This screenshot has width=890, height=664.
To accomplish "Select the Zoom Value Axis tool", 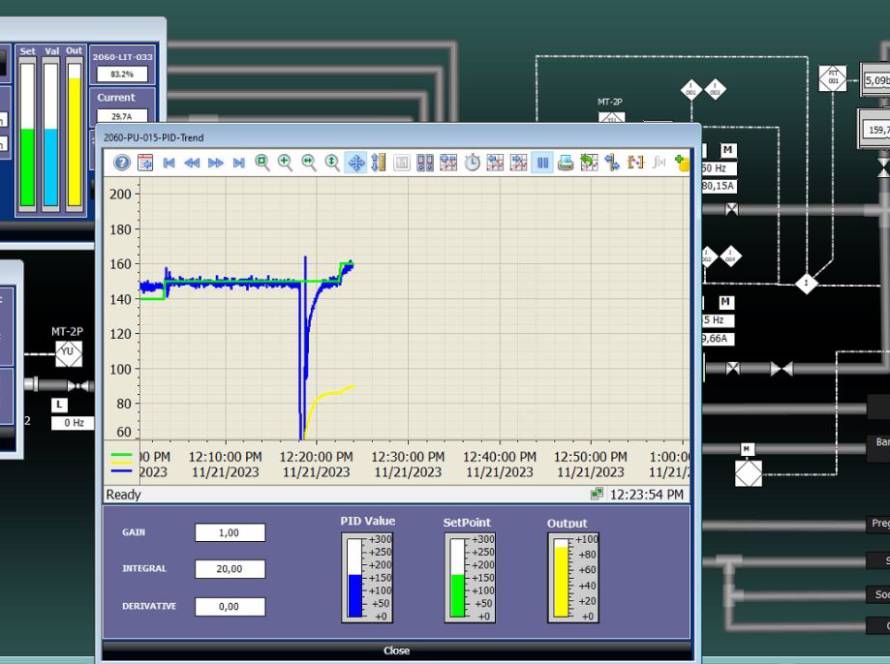I will click(x=331, y=163).
